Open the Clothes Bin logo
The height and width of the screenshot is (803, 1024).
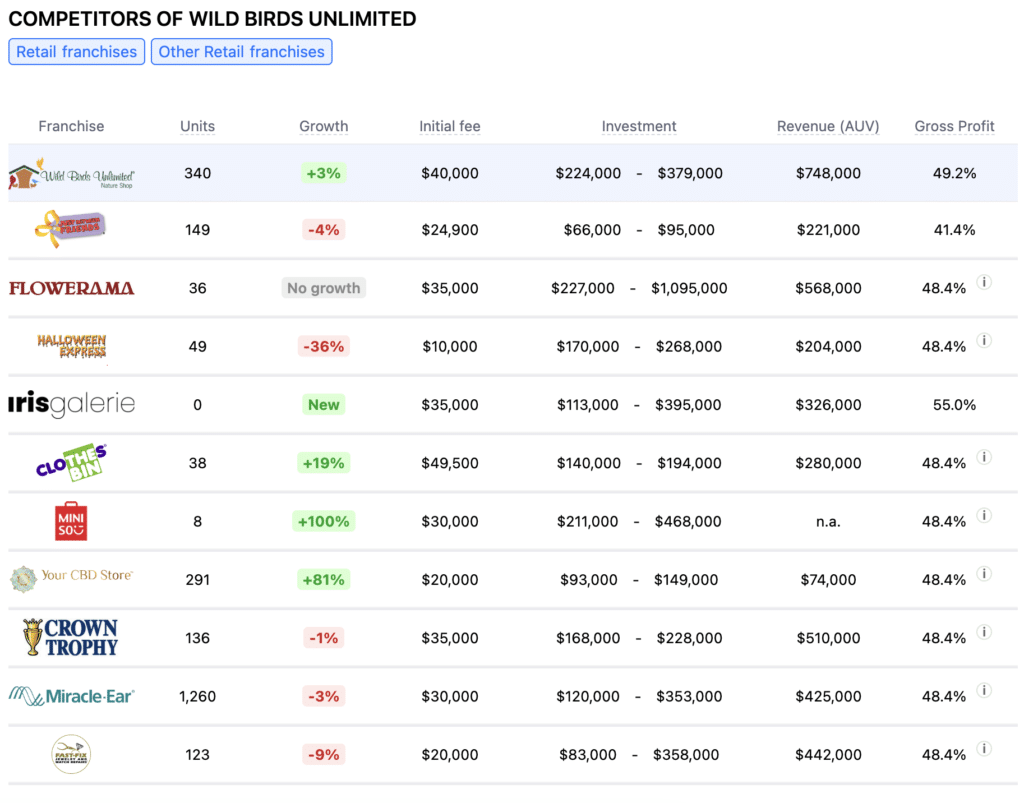click(x=71, y=462)
